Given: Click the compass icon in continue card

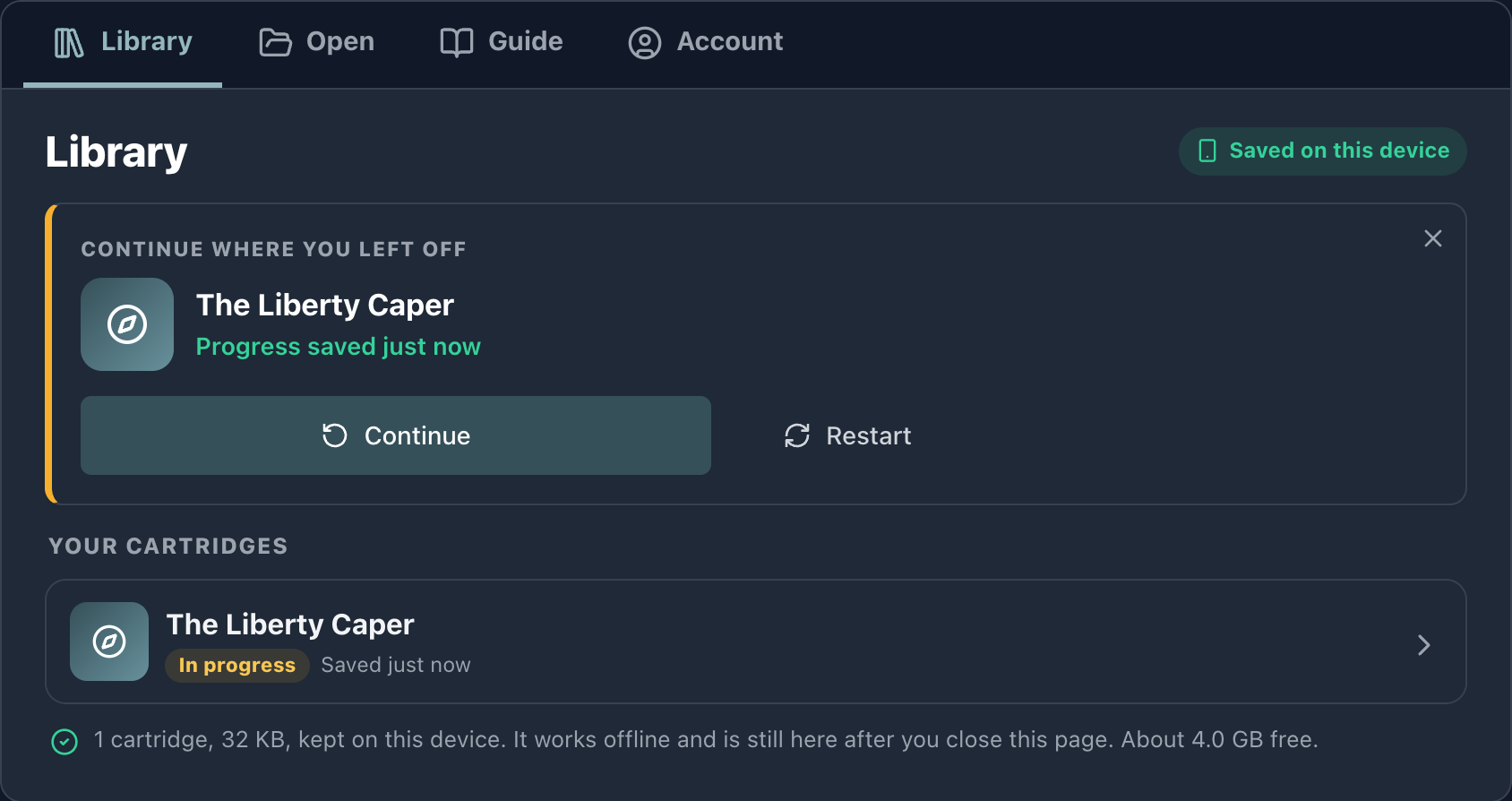Looking at the screenshot, I should click(127, 324).
